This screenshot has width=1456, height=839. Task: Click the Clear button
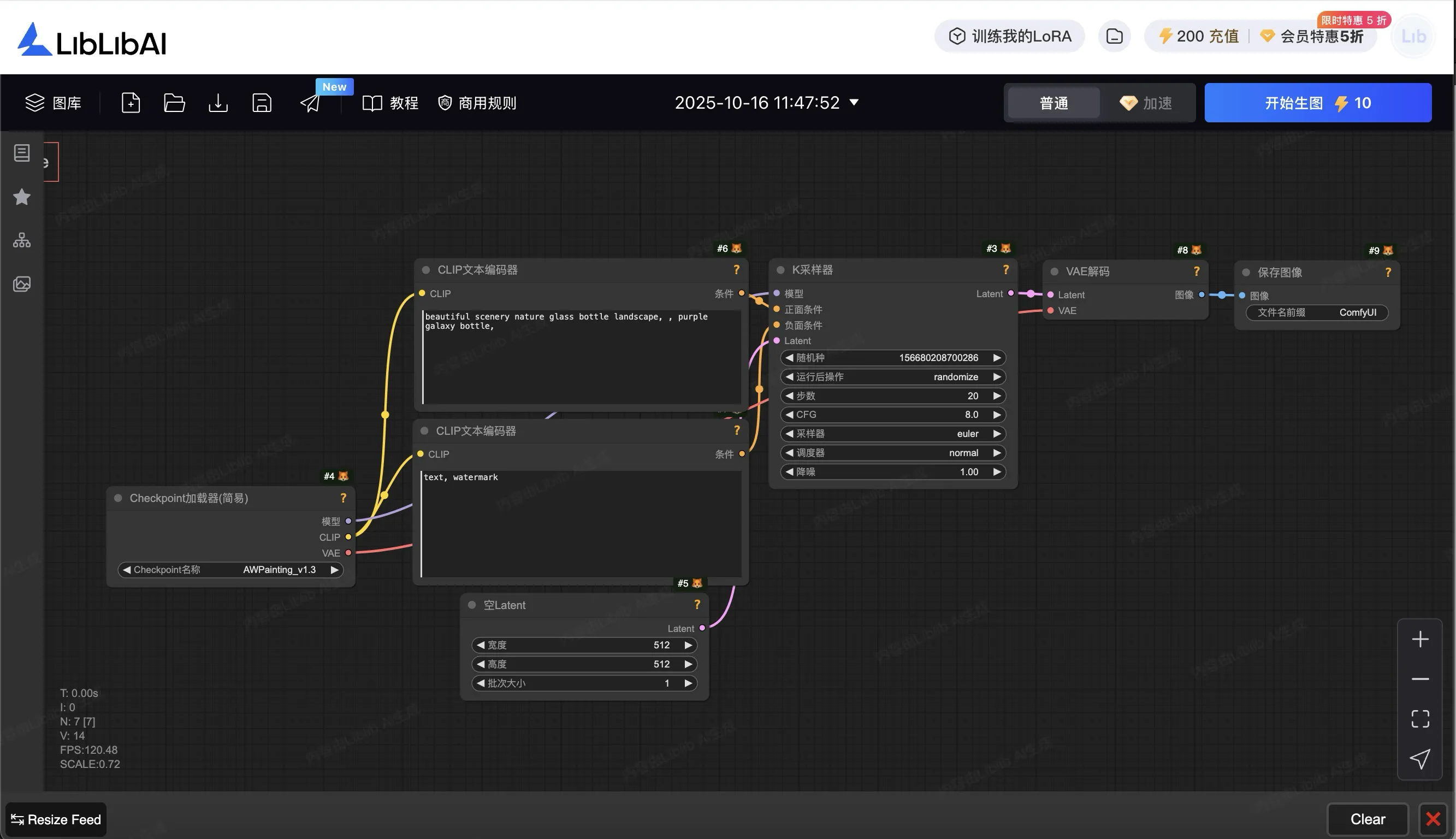tap(1368, 819)
